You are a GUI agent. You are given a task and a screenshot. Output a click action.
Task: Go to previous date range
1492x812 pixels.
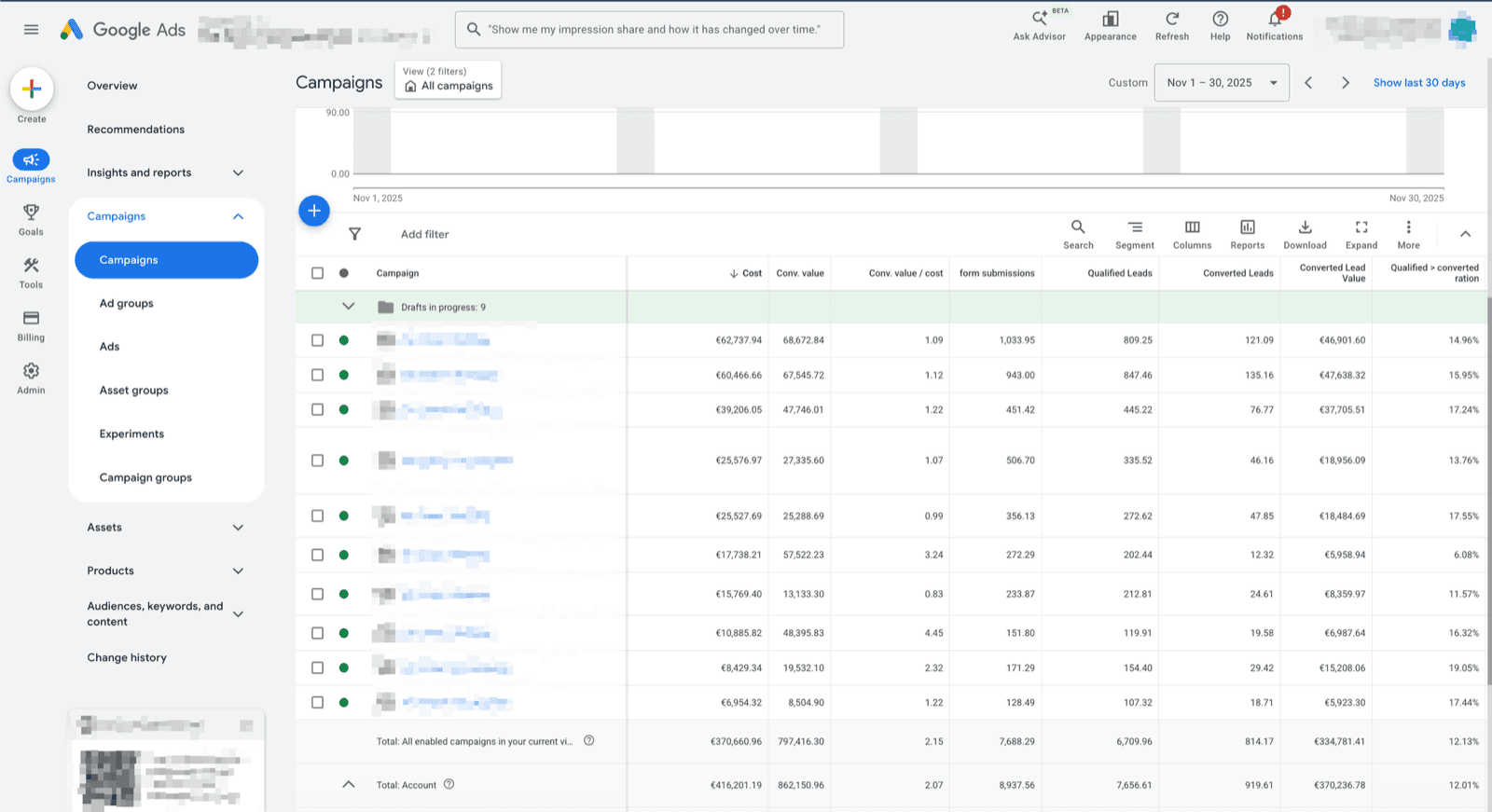pyautogui.click(x=1308, y=83)
